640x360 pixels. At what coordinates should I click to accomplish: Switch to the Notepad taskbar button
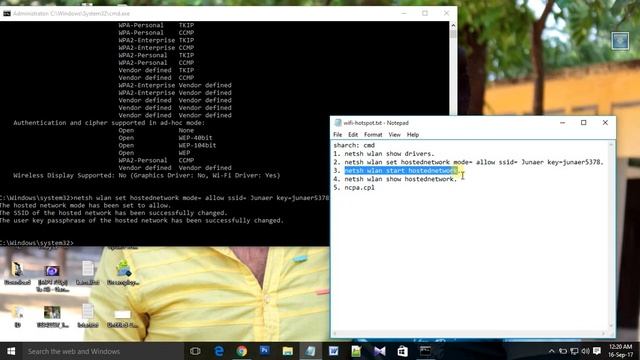[311, 351]
